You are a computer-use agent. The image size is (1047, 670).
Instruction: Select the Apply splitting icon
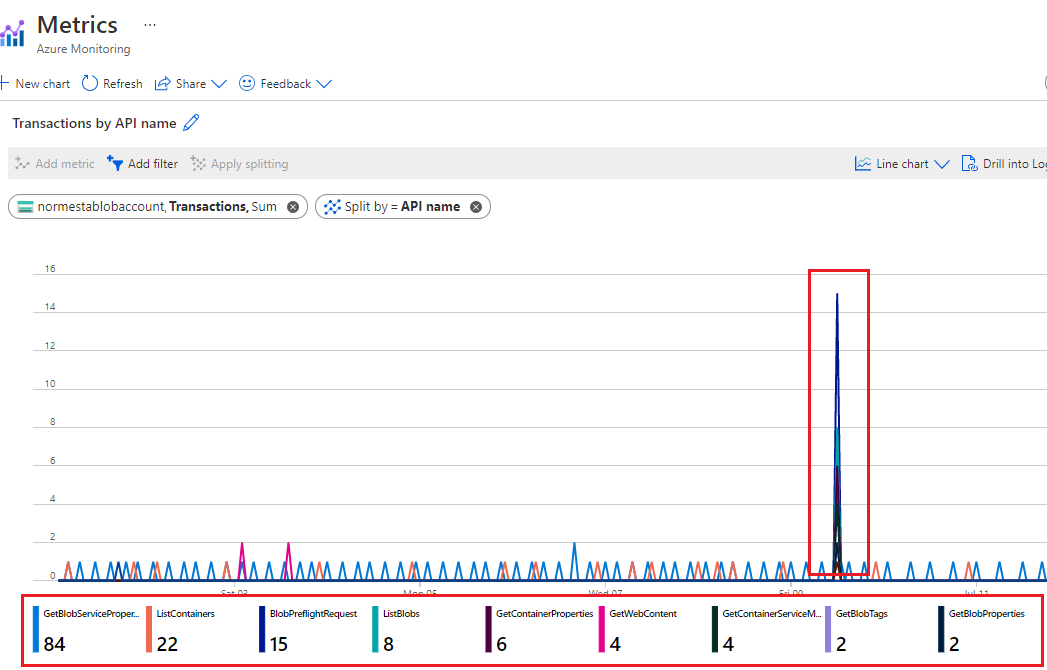[x=200, y=163]
